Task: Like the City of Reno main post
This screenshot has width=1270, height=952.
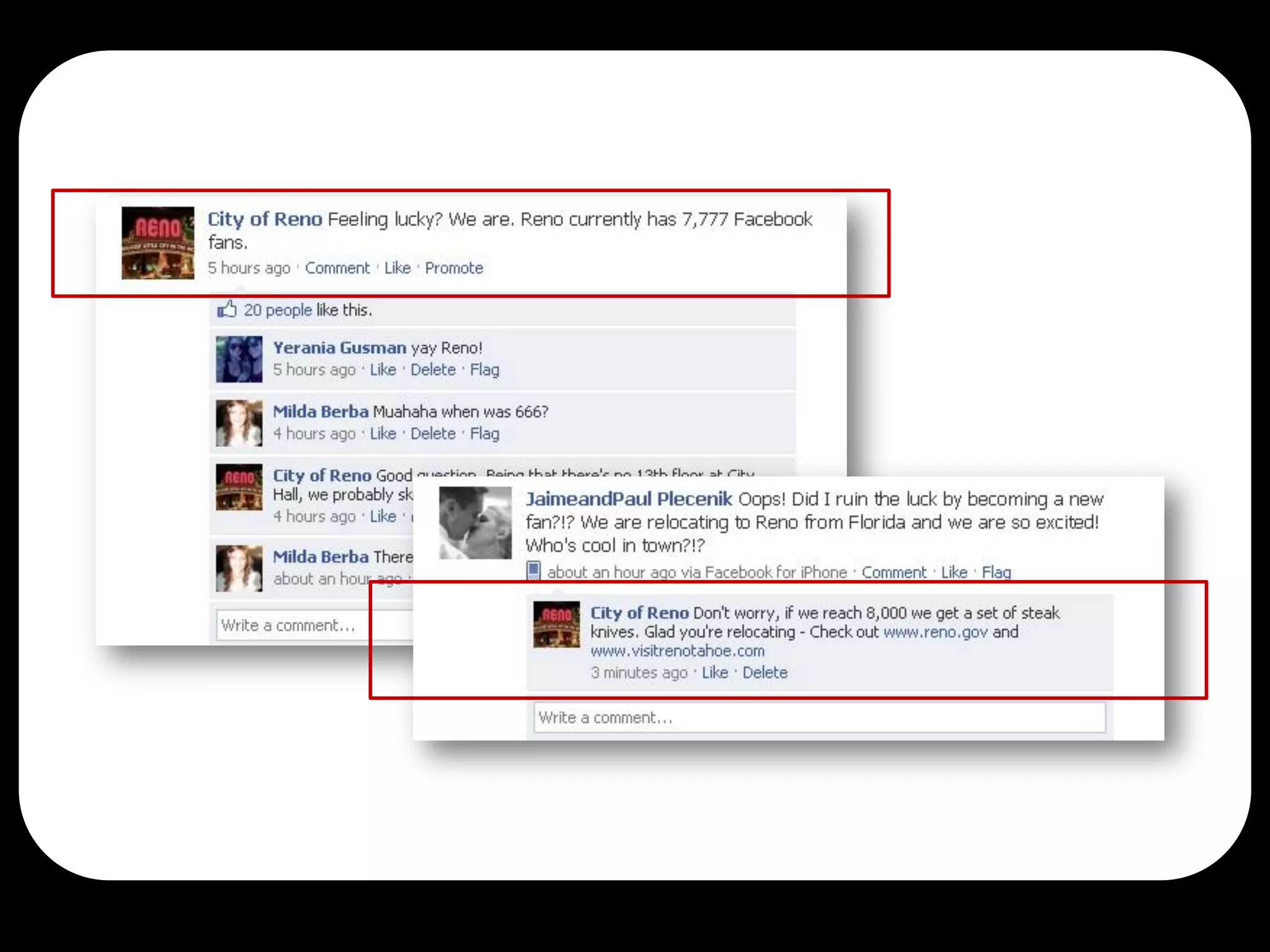Action: coord(397,268)
